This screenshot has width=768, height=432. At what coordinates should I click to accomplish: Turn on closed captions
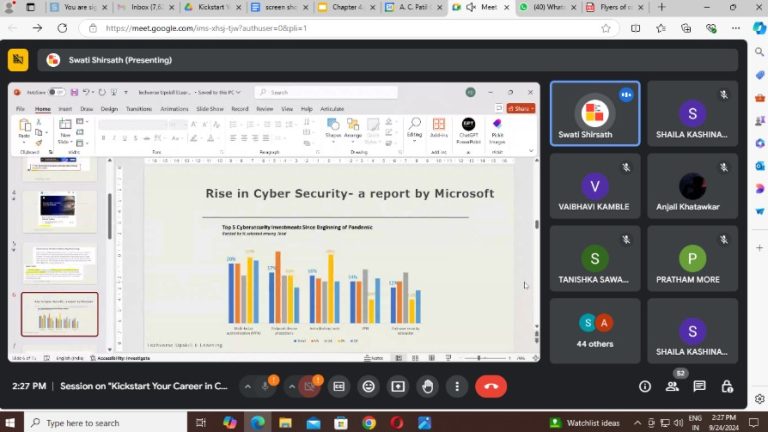(x=339, y=386)
